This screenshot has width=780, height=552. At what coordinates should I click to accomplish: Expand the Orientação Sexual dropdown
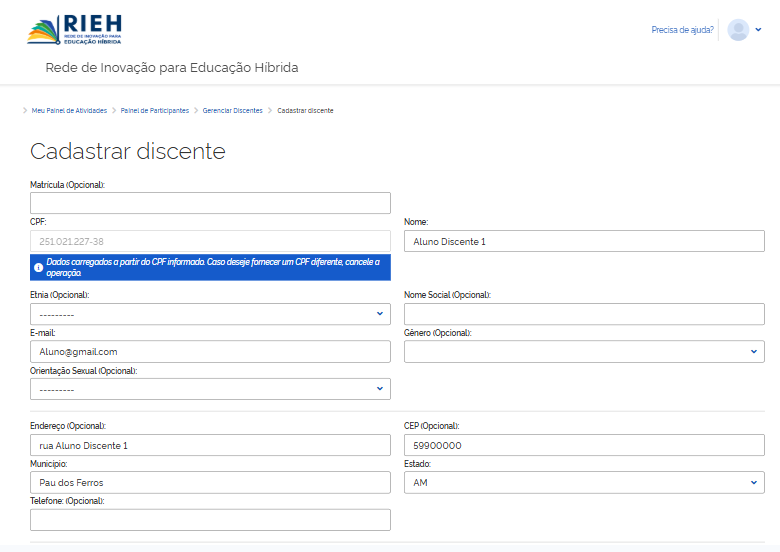(210, 389)
